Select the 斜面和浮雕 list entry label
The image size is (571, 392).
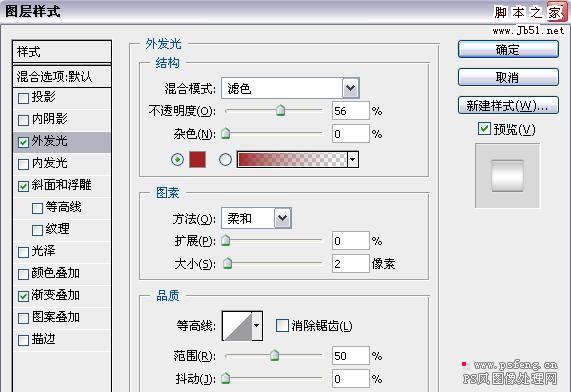point(62,185)
